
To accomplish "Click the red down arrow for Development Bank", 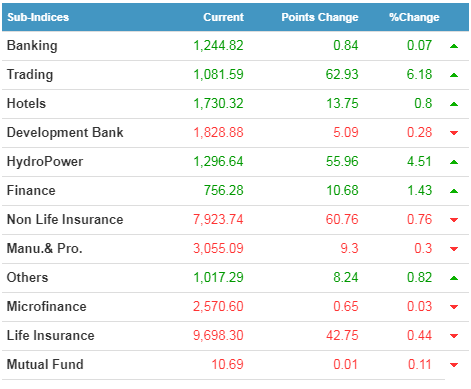I will point(454,133).
